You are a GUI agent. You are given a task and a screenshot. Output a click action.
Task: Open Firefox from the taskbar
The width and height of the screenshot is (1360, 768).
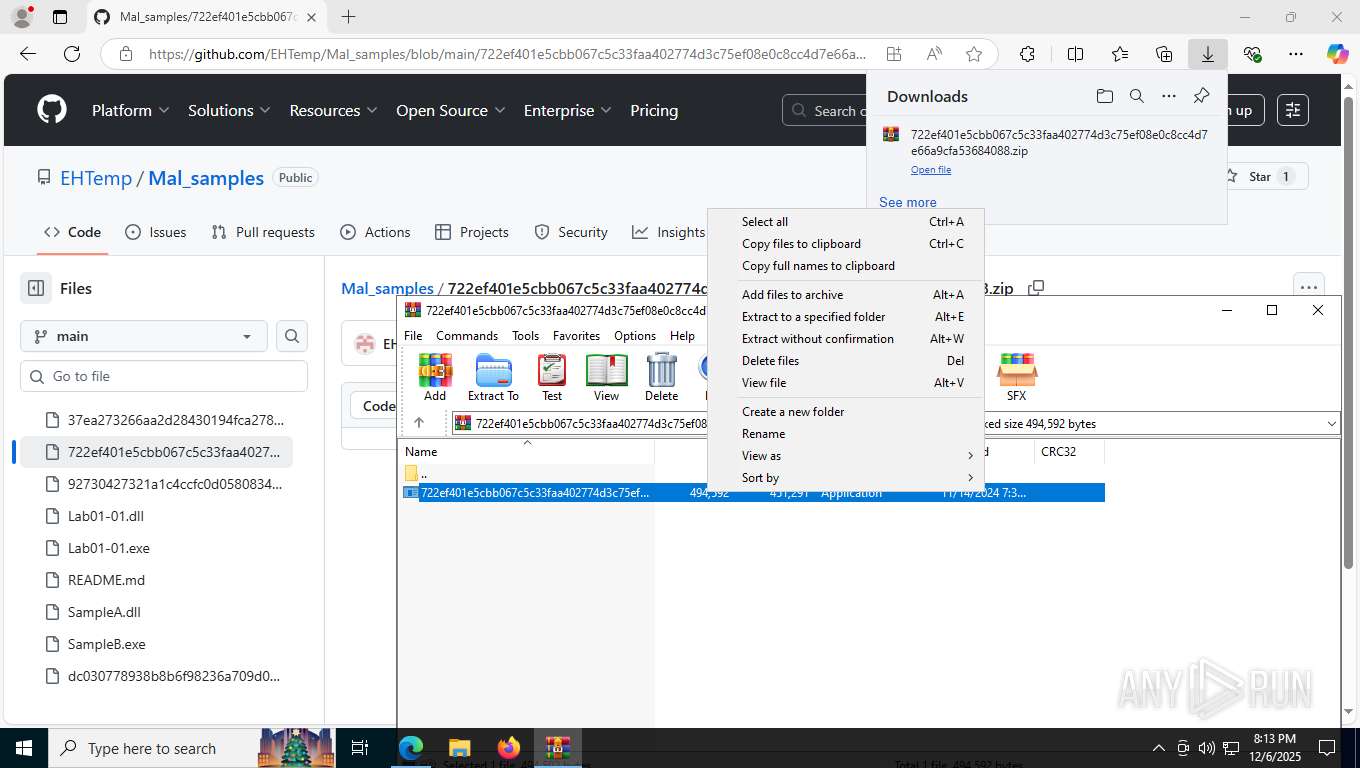point(509,748)
